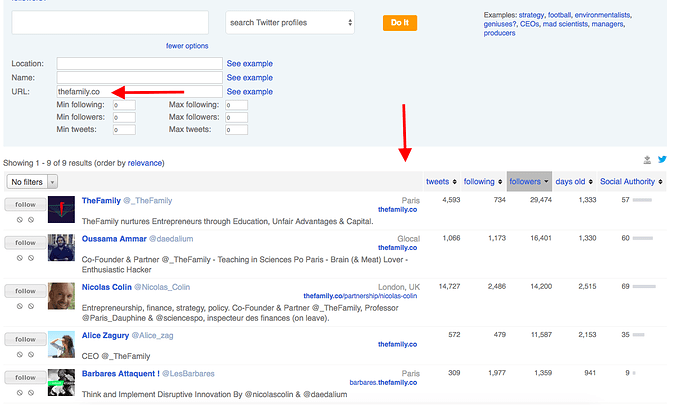Open Nicolas Colin's profile photo
690x405 pixels.
[x=61, y=296]
